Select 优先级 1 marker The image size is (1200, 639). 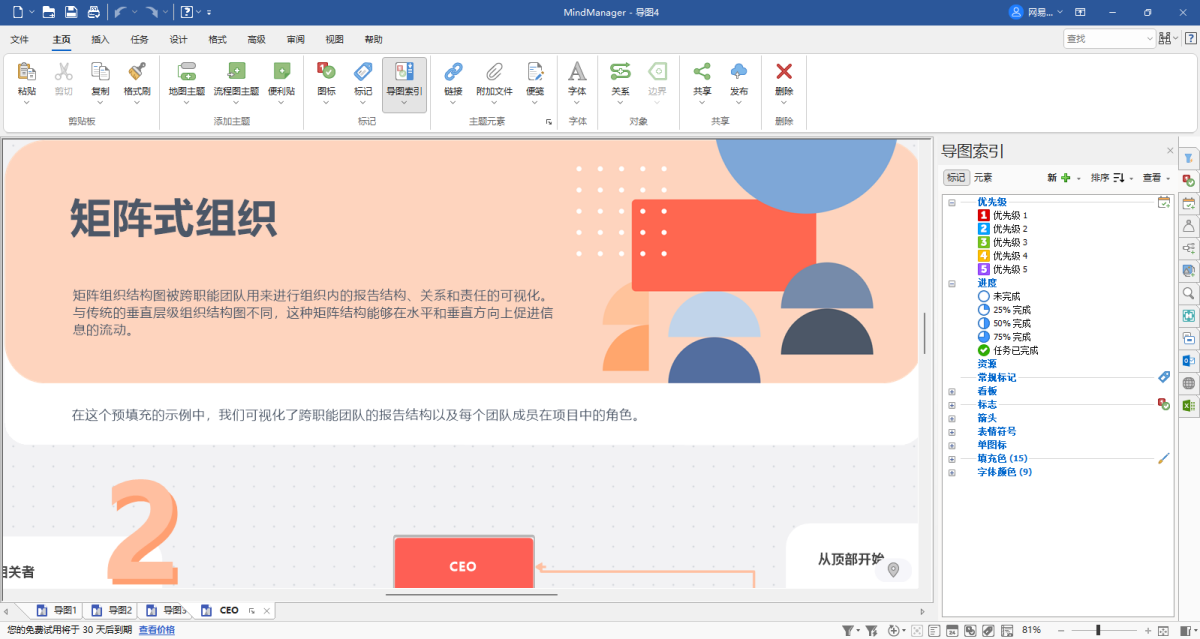[x=1003, y=215]
